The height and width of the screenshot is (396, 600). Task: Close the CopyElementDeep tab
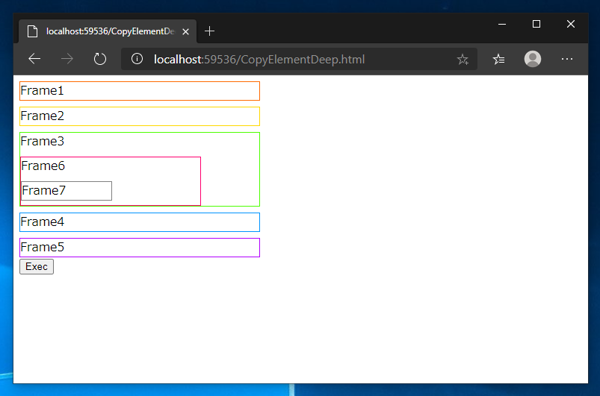point(186,32)
